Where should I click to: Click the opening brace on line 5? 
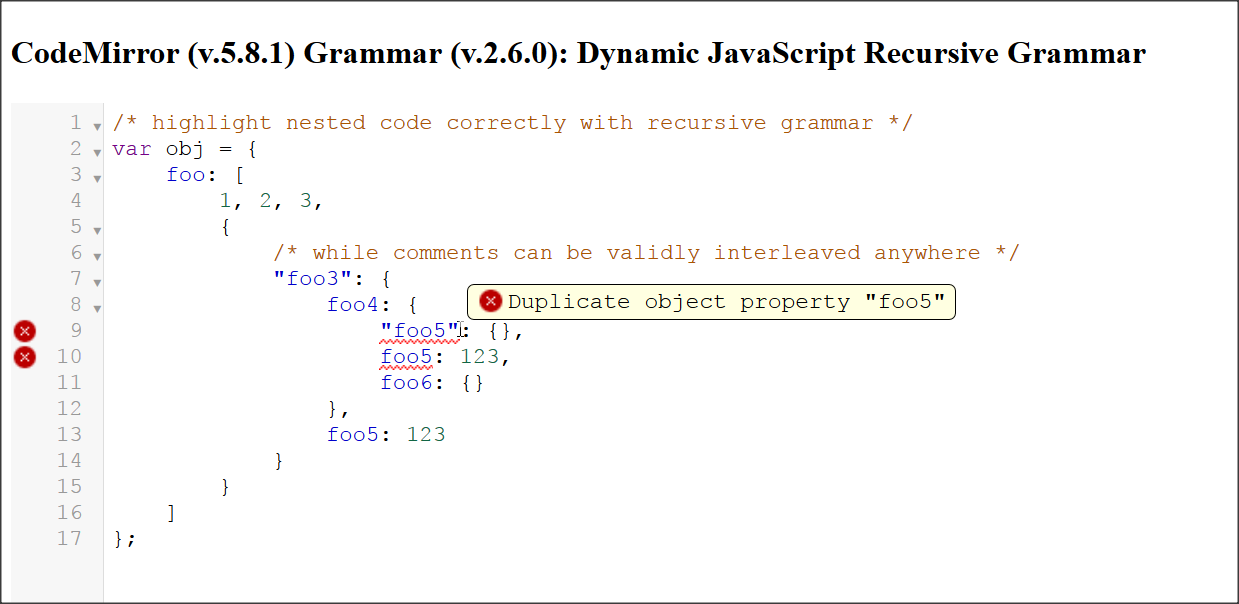(226, 227)
